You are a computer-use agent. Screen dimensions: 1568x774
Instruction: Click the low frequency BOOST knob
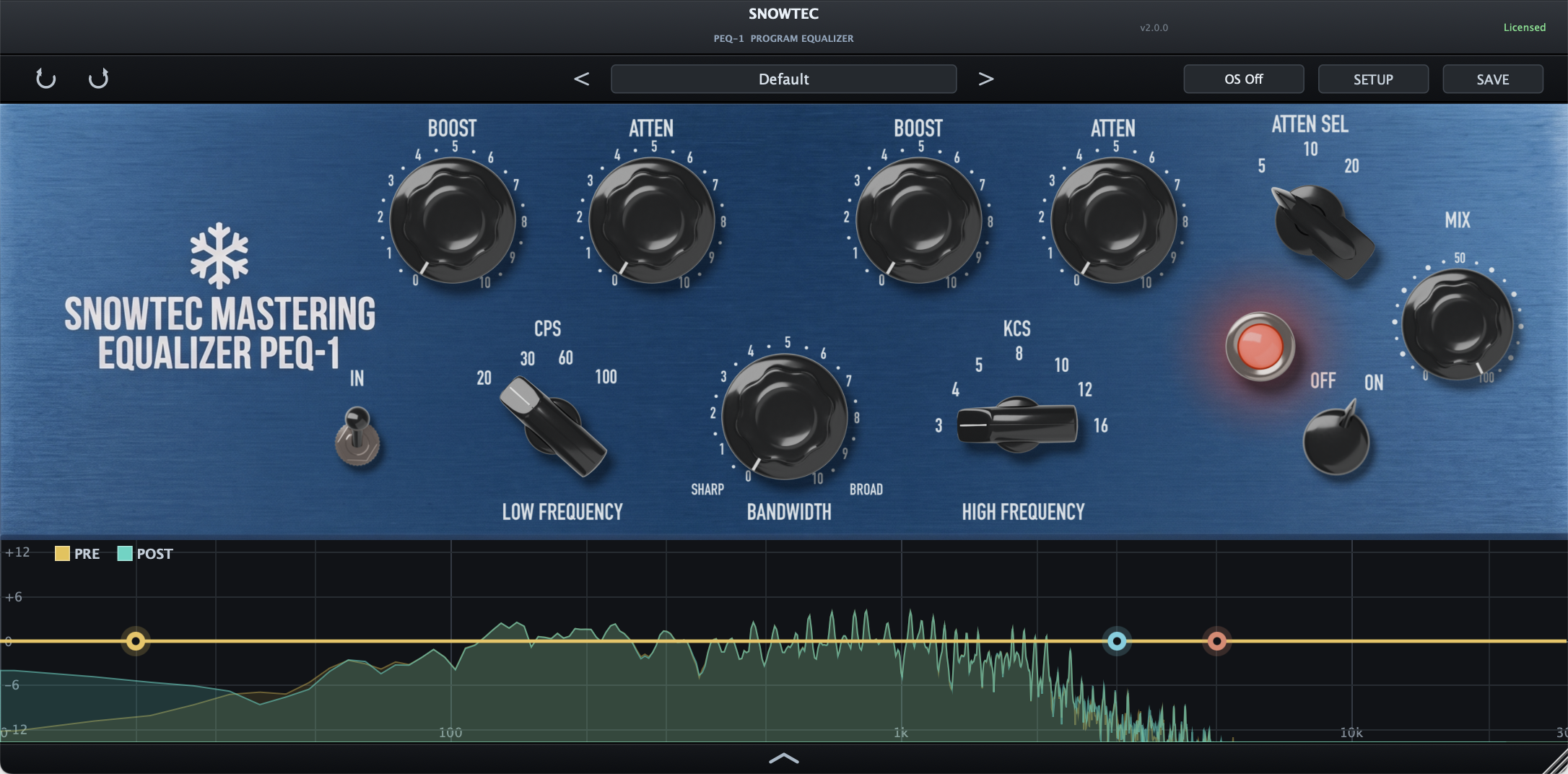click(453, 219)
